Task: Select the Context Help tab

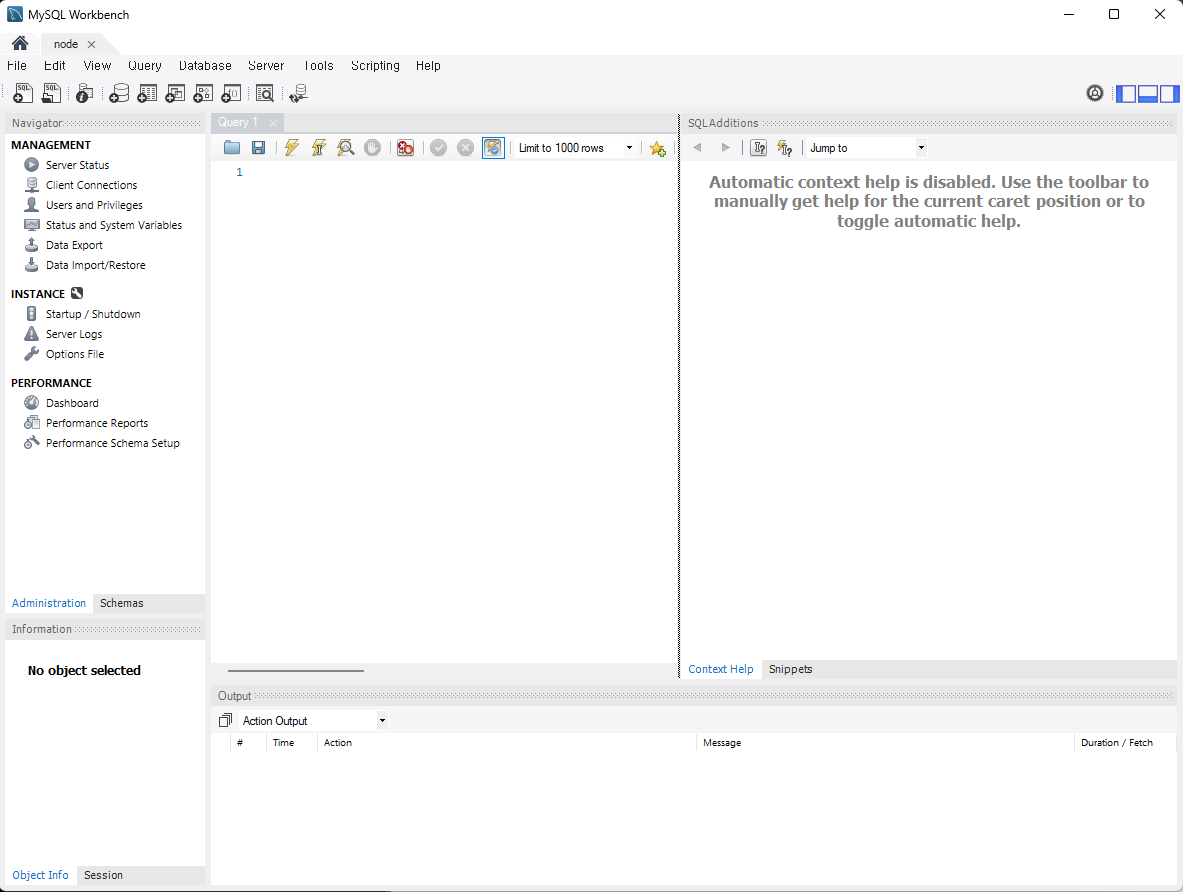Action: 721,669
